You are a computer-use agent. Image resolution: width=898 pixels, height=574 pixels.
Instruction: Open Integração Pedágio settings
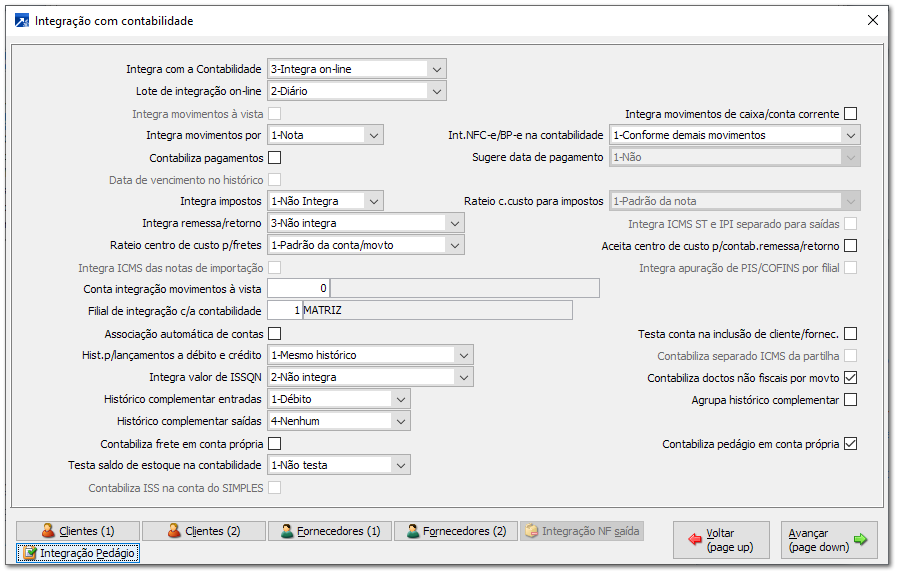78,553
